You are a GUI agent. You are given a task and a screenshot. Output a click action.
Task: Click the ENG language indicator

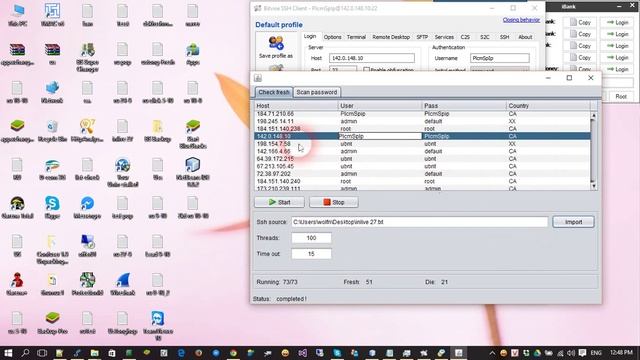click(x=596, y=353)
